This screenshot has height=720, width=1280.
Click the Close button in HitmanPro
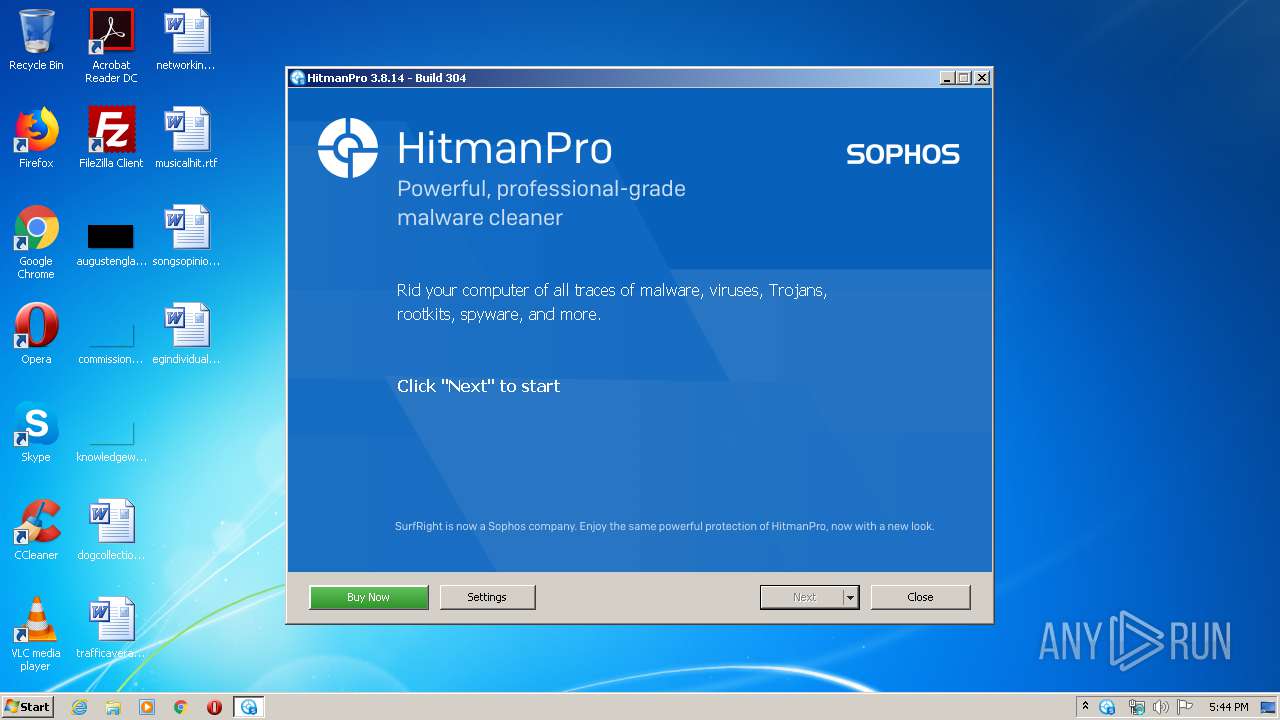coord(920,597)
